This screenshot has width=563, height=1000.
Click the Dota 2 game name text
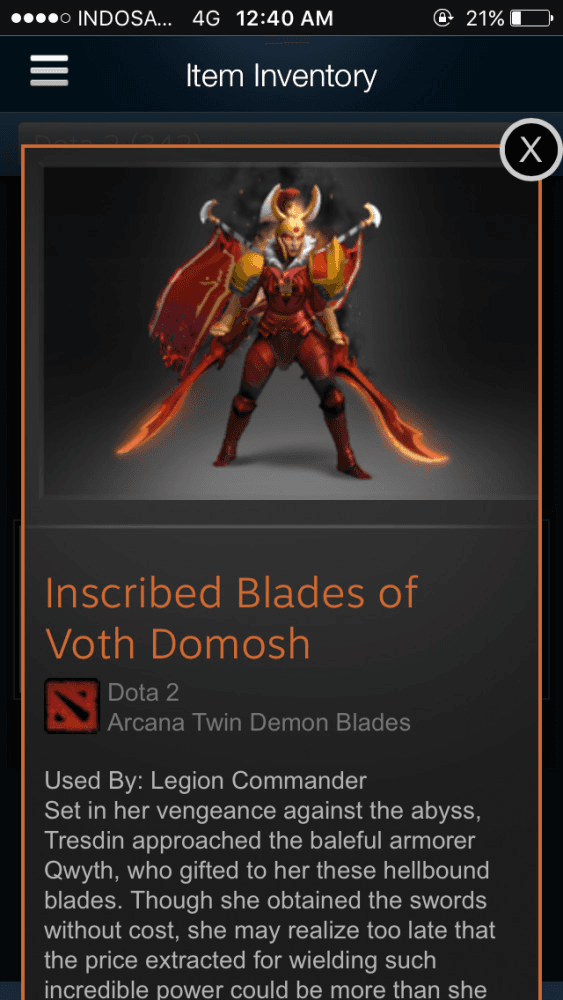[x=143, y=693]
